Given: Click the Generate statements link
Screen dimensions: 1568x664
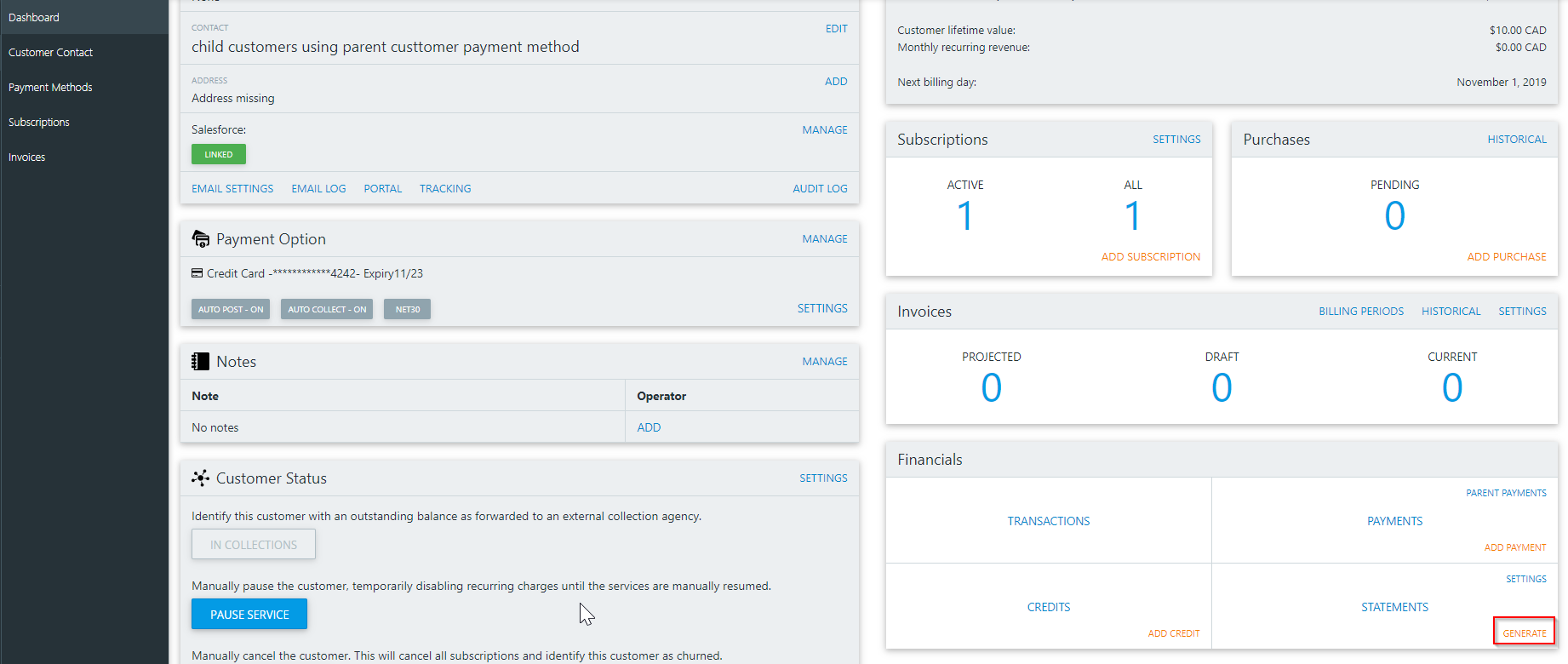Looking at the screenshot, I should point(1525,633).
